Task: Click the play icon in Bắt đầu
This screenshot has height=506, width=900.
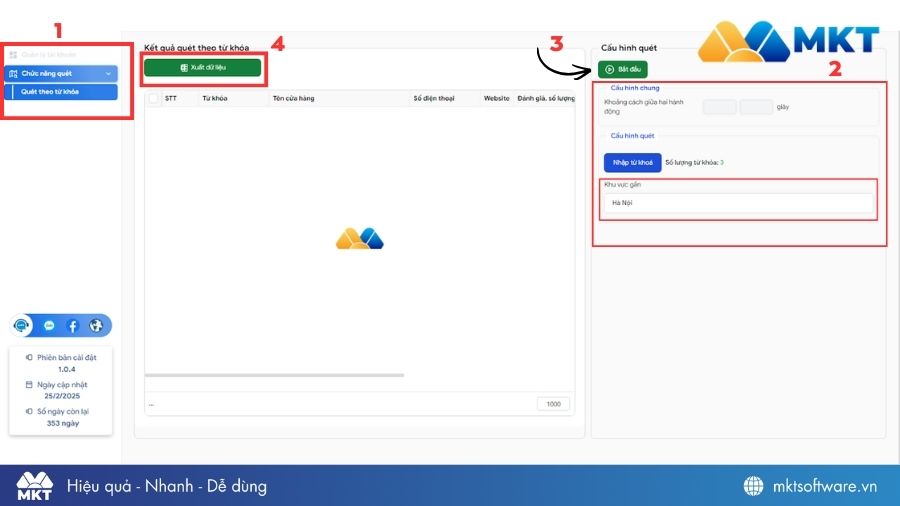Action: (x=609, y=69)
